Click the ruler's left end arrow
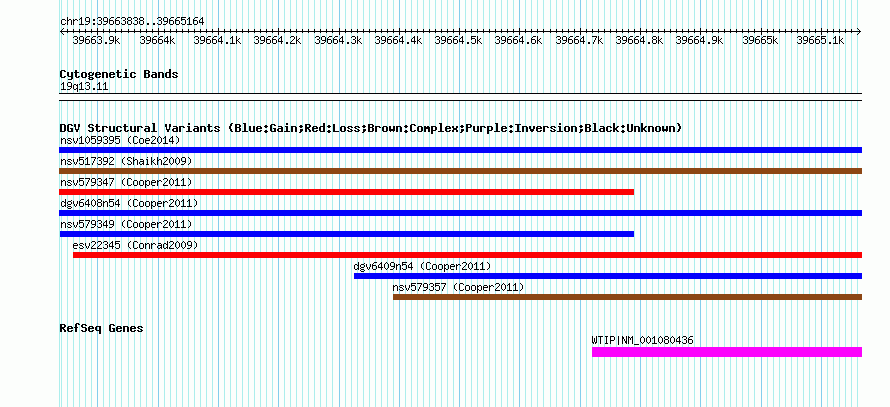890x407 pixels. (62, 32)
